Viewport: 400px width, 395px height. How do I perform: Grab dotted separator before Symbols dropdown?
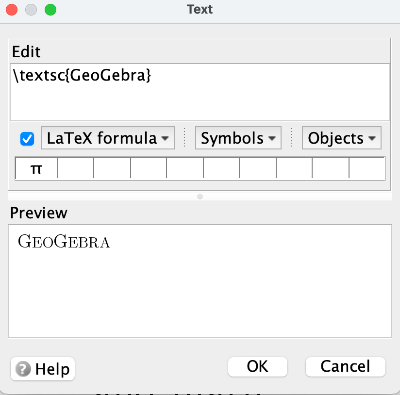click(x=185, y=138)
